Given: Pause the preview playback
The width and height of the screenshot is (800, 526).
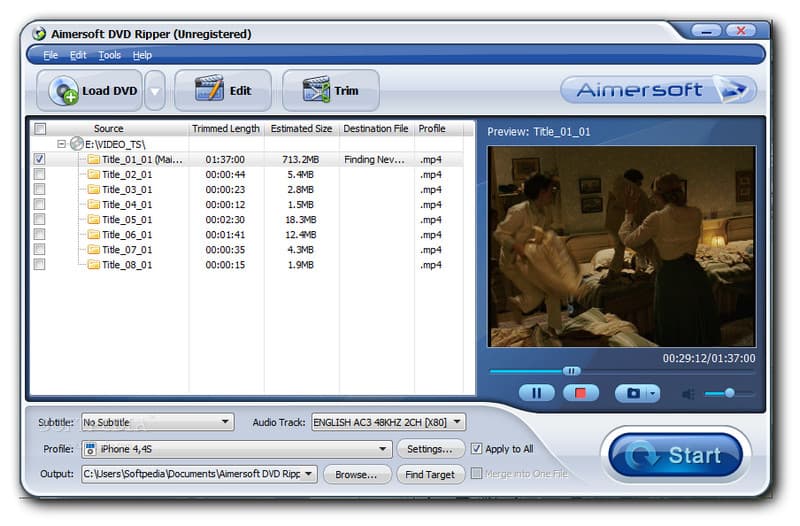Looking at the screenshot, I should pos(536,393).
